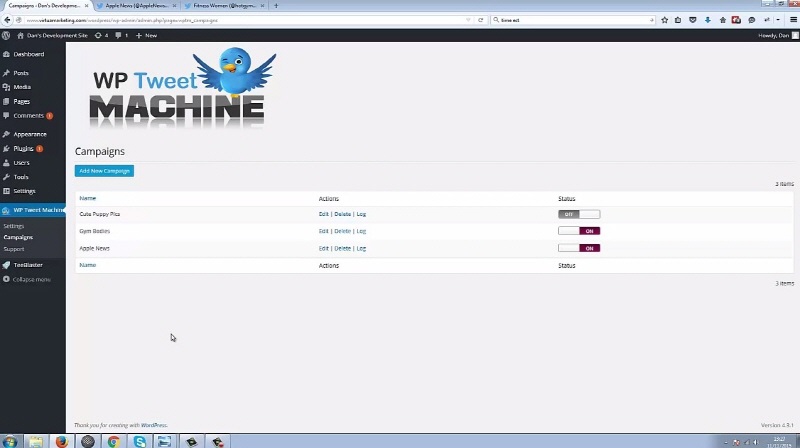Click the WordPress link in footer
This screenshot has width=800, height=448.
(x=154, y=425)
